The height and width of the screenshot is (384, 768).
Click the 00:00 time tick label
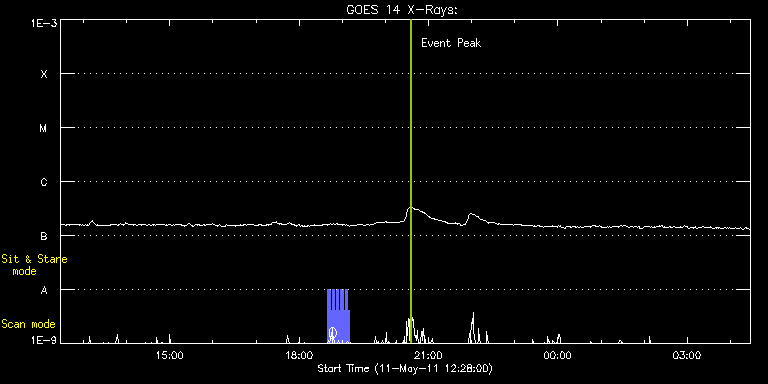coord(558,355)
